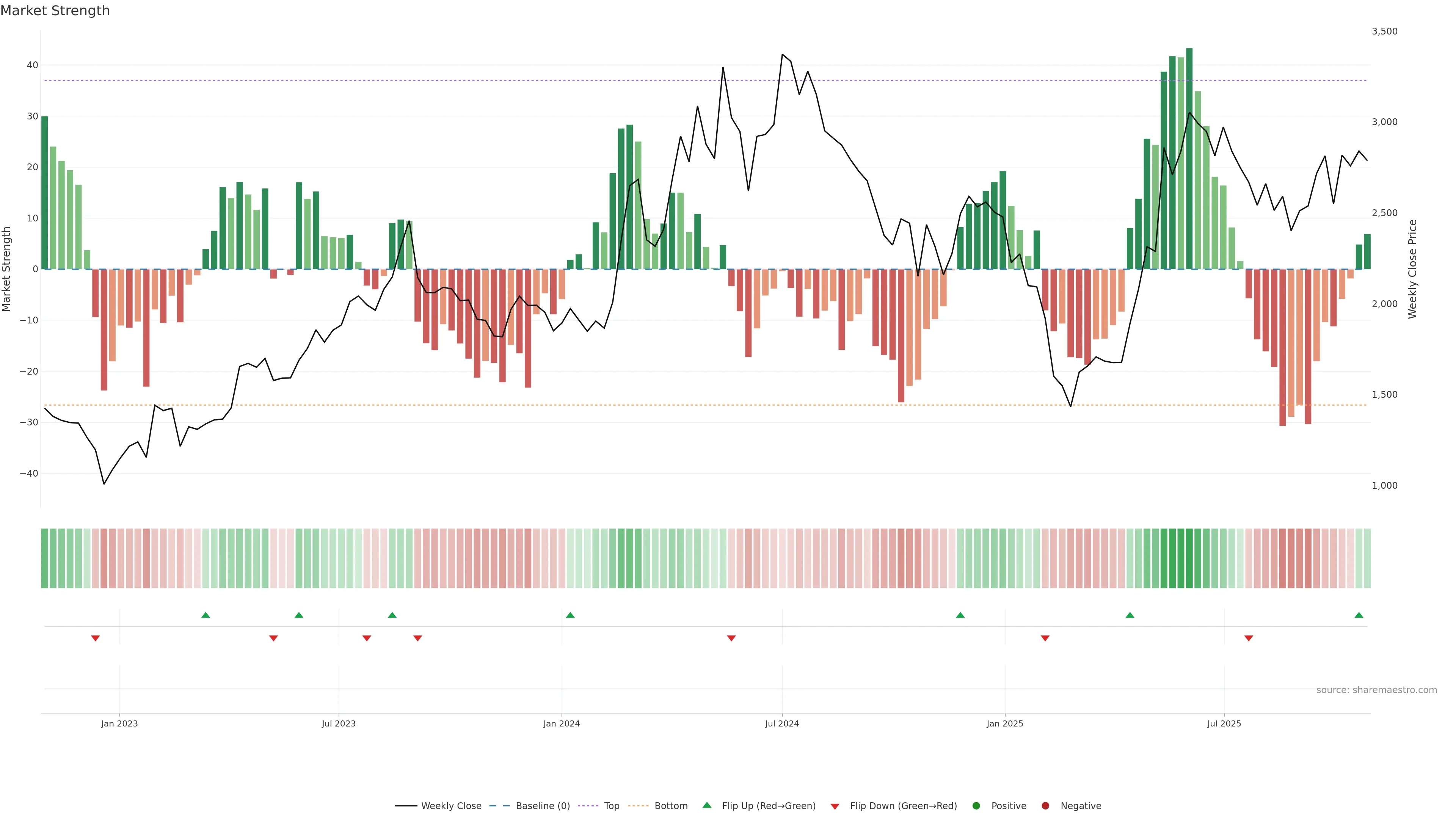This screenshot has width=1456, height=819.
Task: Click the 3,500 right-axis tick label
Action: coord(1384,31)
